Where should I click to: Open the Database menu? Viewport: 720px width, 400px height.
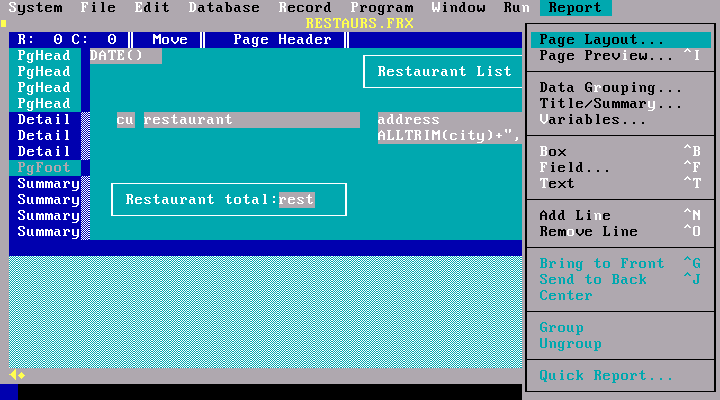(223, 8)
